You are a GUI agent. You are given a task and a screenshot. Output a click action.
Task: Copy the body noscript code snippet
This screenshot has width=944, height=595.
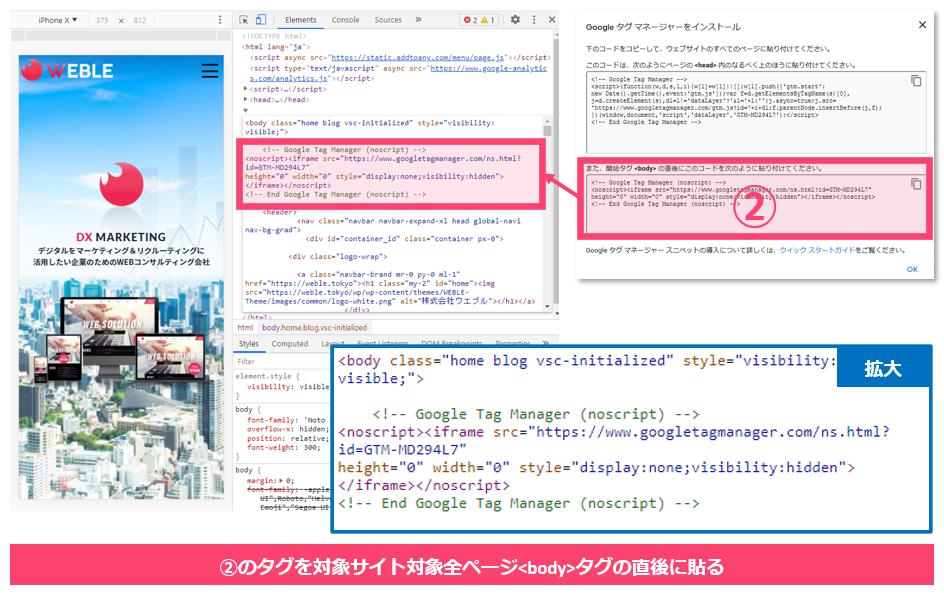pyautogui.click(x=916, y=184)
